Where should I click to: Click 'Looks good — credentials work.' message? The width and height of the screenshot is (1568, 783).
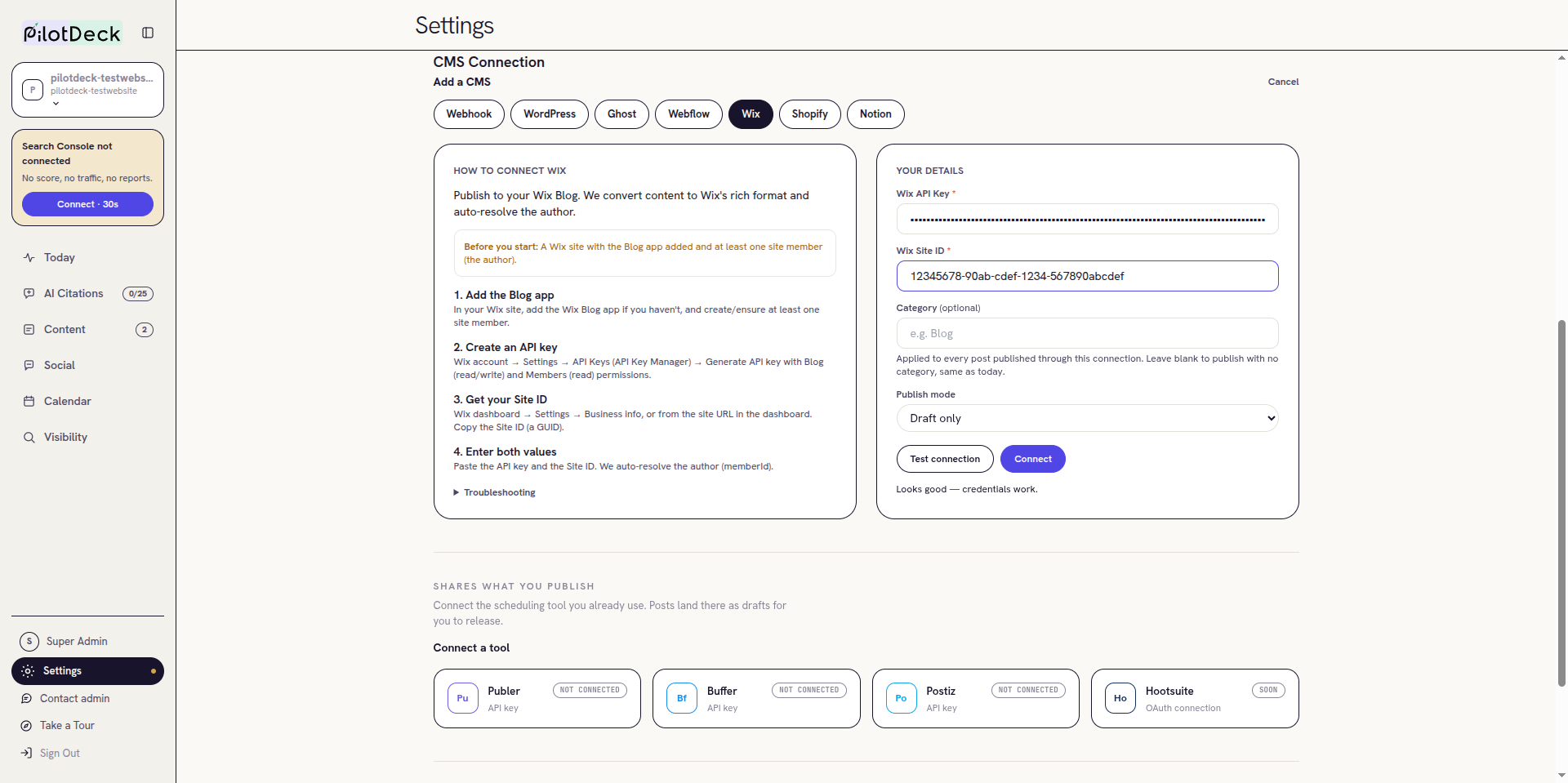[x=967, y=489]
